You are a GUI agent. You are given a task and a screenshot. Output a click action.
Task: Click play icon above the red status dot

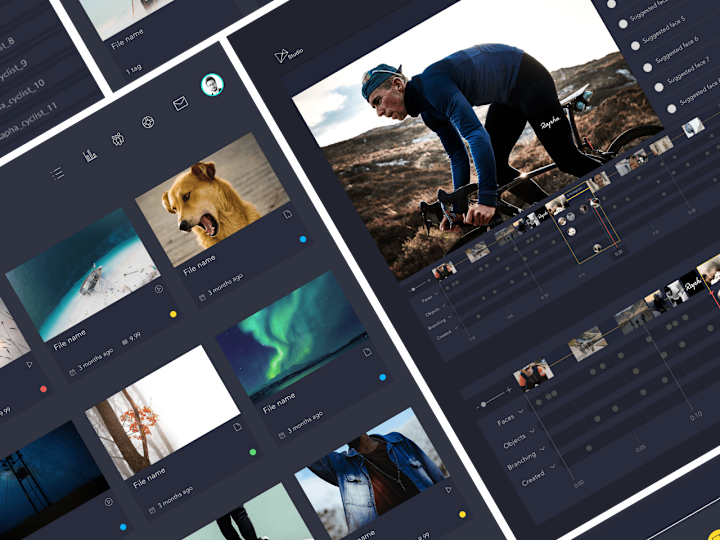(x=29, y=365)
